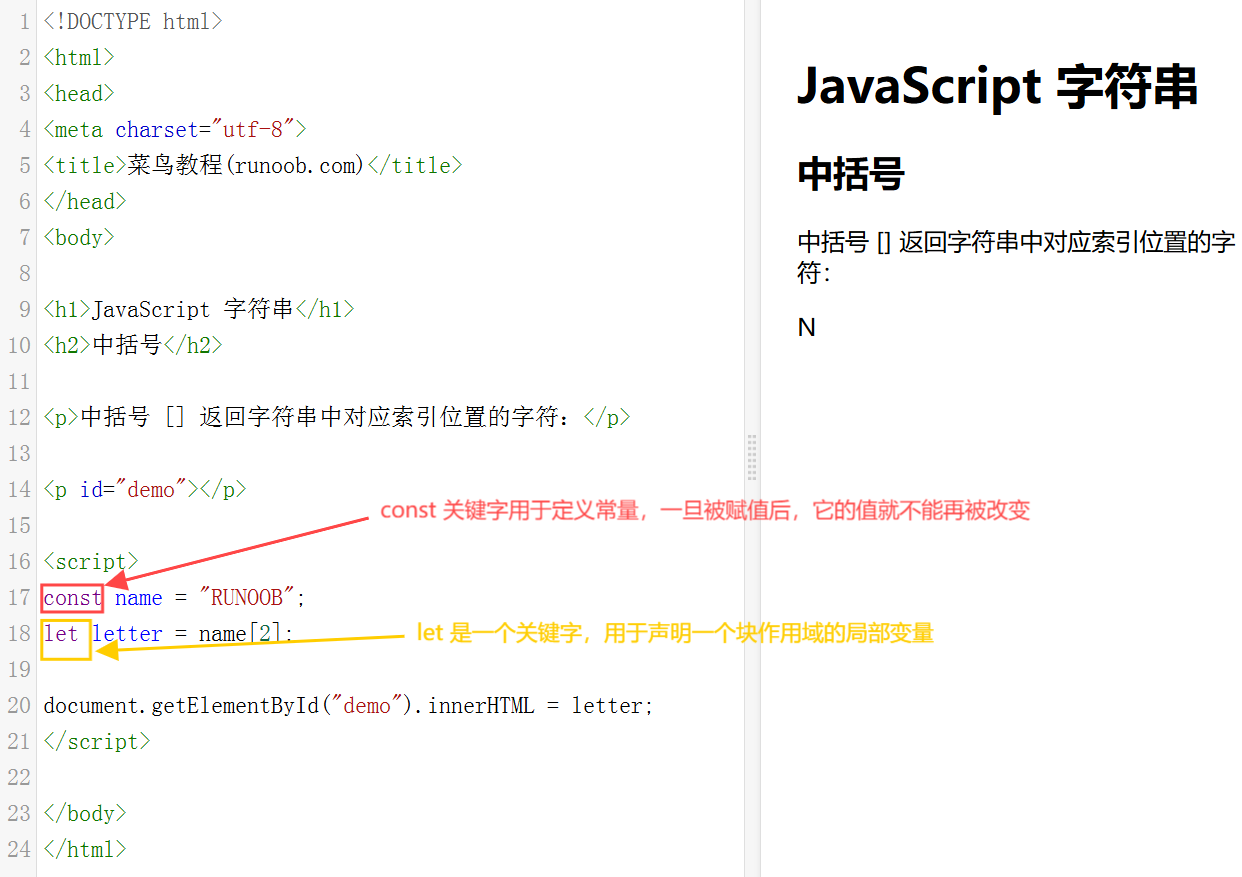Click the opening html tag on line 2
This screenshot has width=1242, height=877.
tap(79, 57)
